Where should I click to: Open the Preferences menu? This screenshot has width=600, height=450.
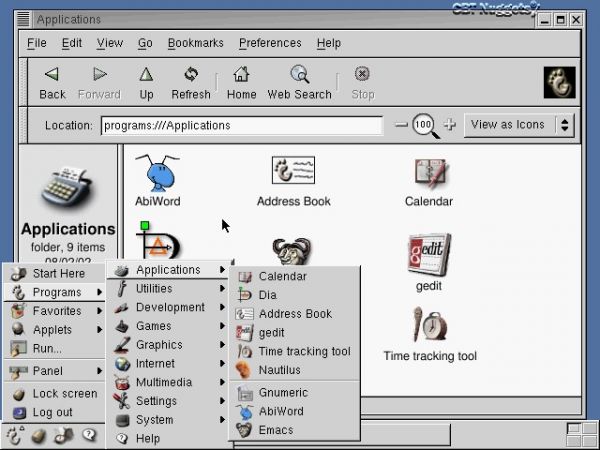point(270,43)
